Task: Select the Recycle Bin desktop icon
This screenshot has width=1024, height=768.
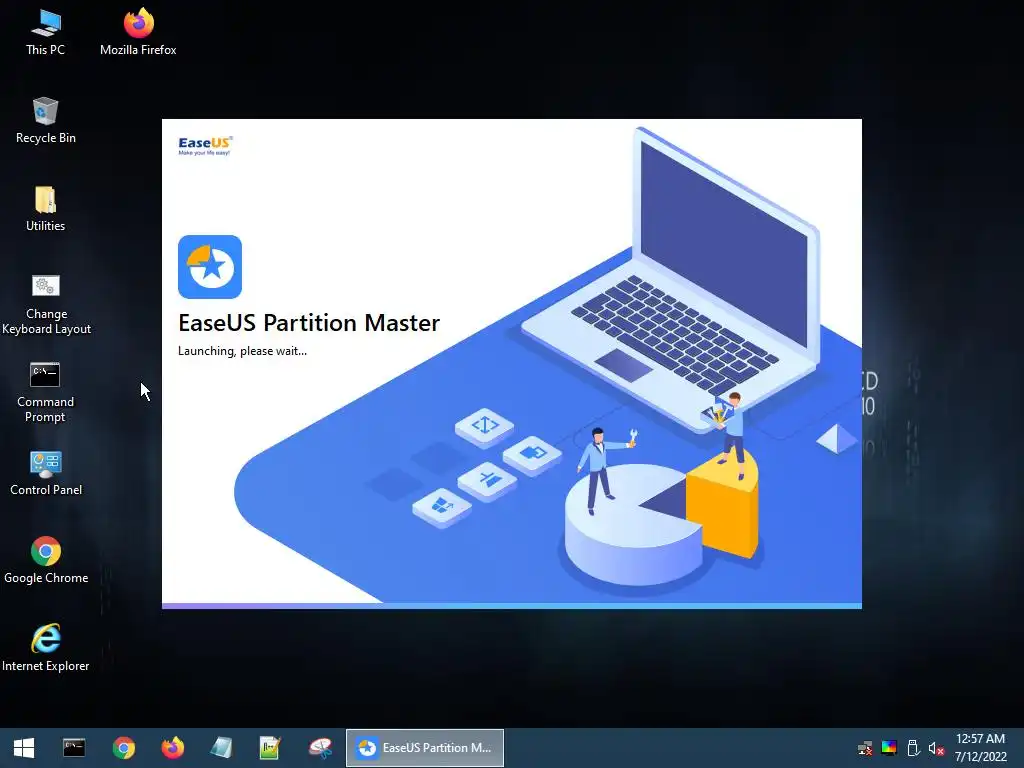Action: coord(45,121)
